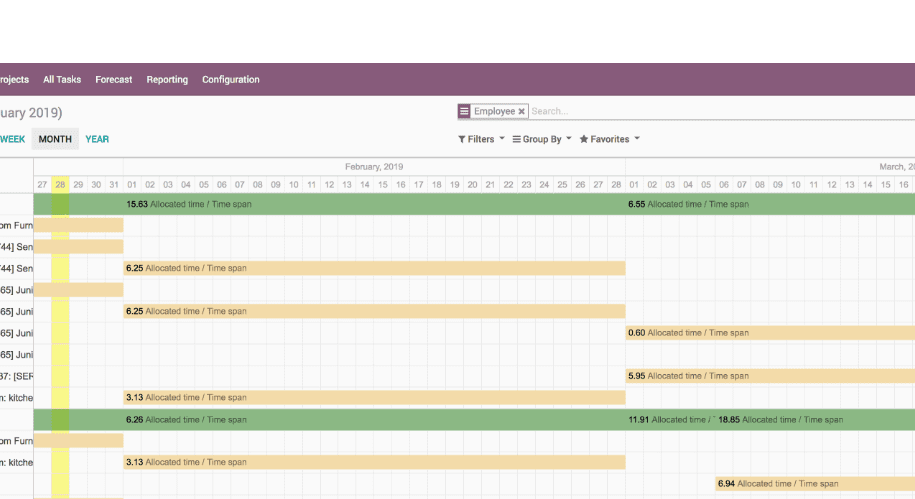Screen dimensions: 915x499
Task: Open the Filters dropdown
Action: (481, 139)
